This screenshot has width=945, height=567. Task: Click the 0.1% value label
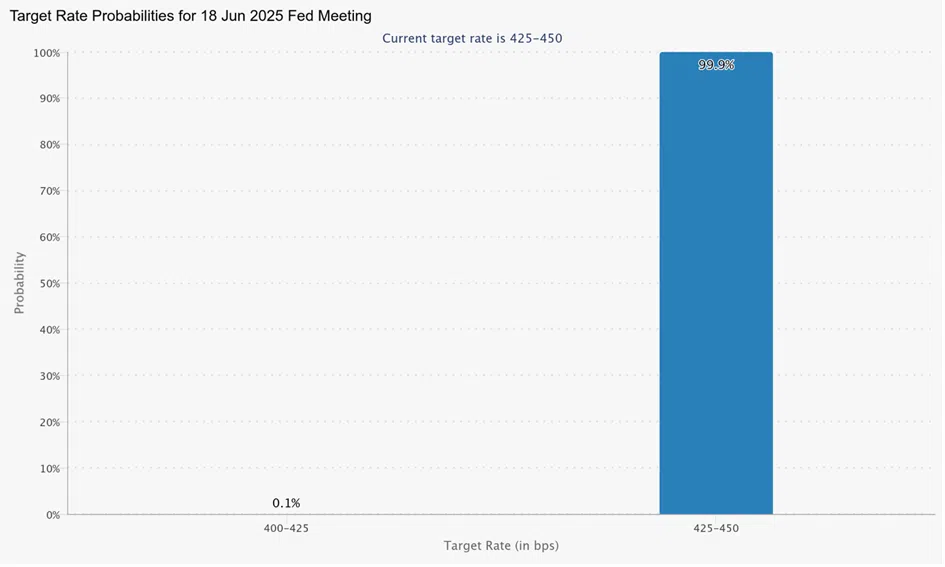[x=286, y=503]
